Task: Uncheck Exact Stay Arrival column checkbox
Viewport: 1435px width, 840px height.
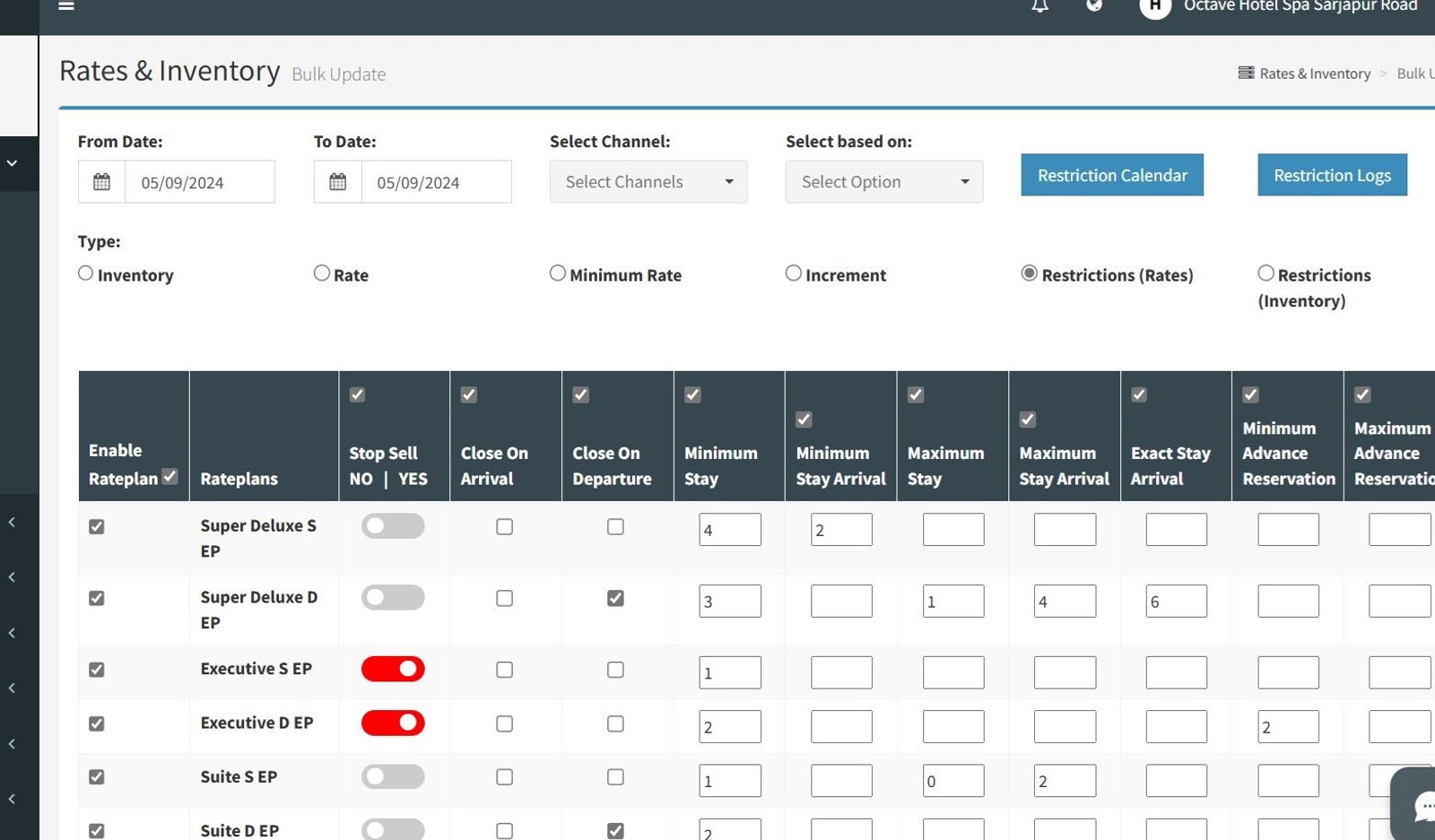Action: pos(1139,394)
